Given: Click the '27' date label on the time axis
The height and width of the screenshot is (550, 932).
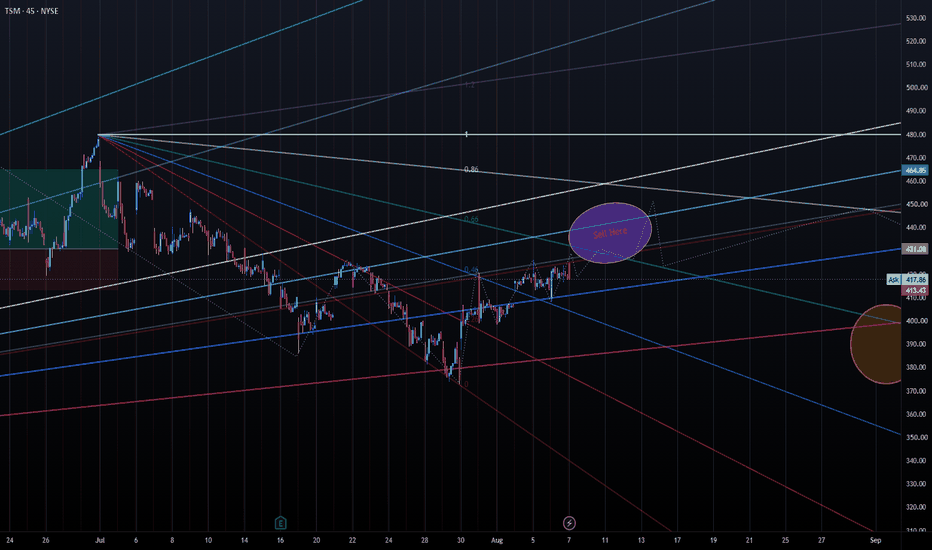Looking at the screenshot, I should point(821,540).
